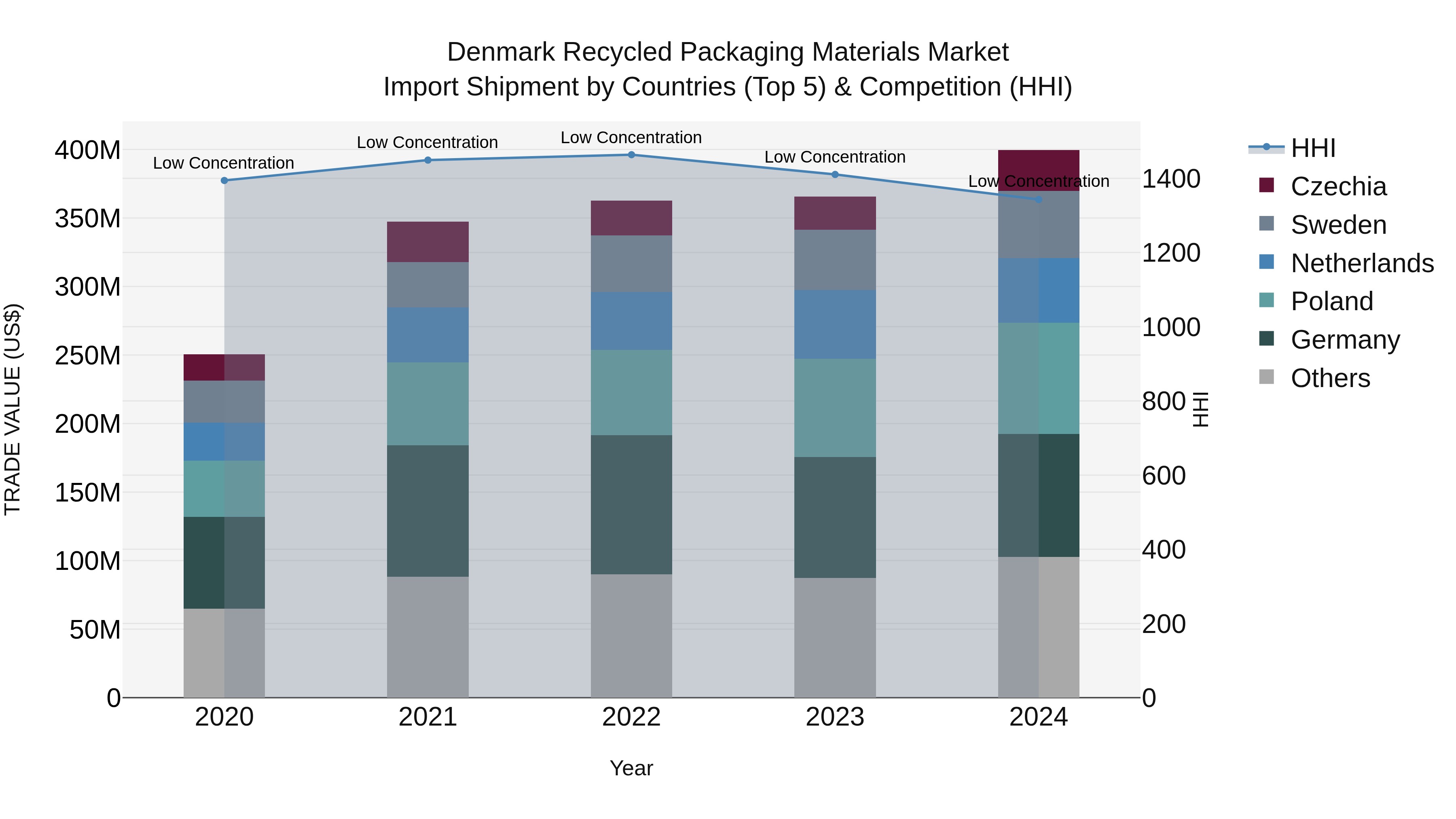Click the 200 HHI axis tick label
Image resolution: width=1456 pixels, height=819 pixels.
[1164, 624]
